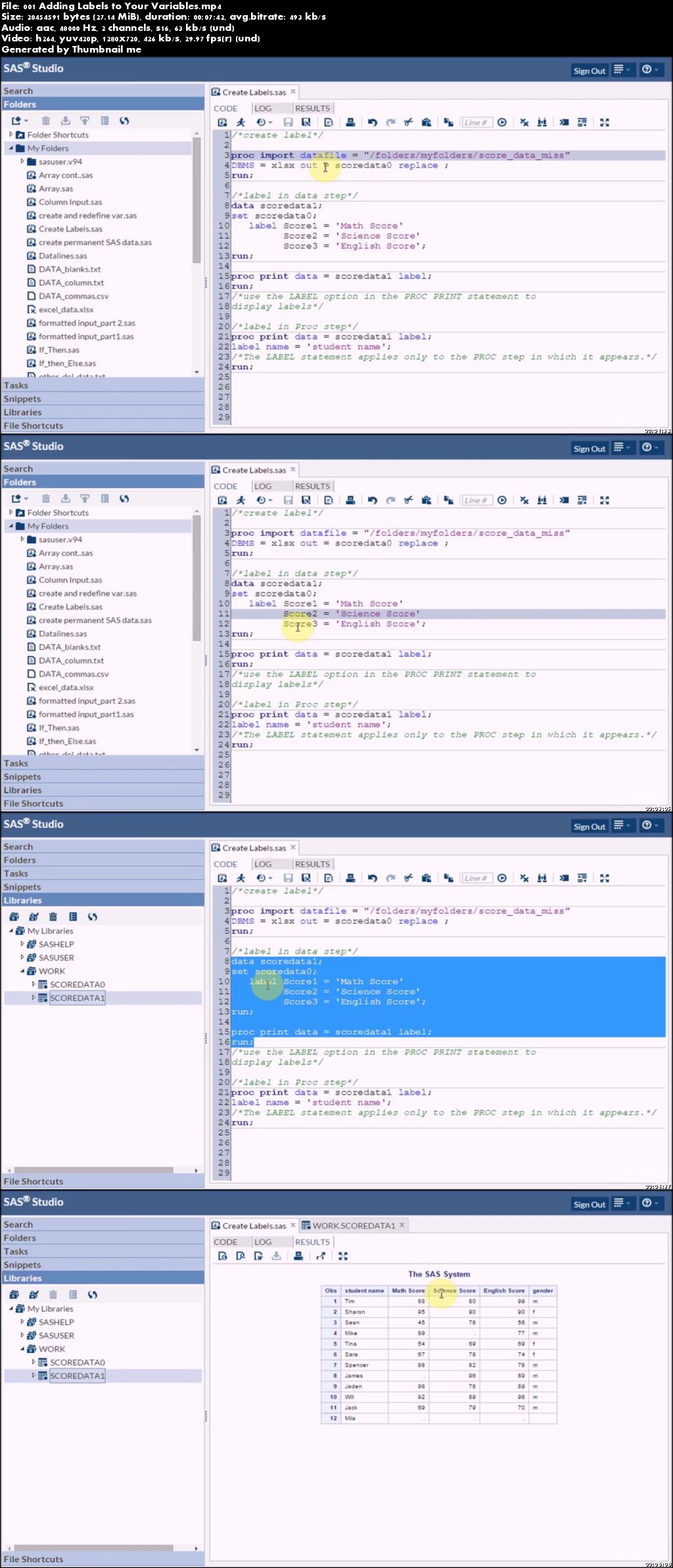Open Folders section in the results frame
Viewport: 673px width, 1568px height.
tap(103, 1238)
